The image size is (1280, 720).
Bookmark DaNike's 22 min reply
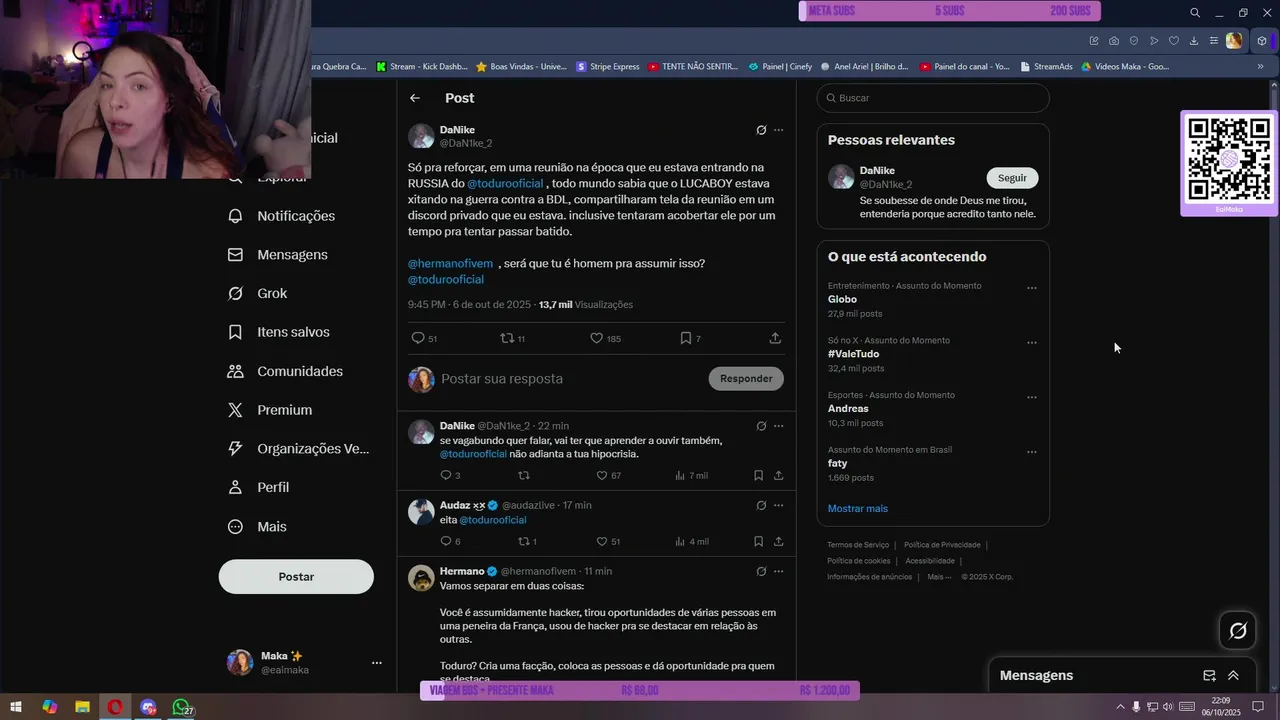(x=758, y=475)
